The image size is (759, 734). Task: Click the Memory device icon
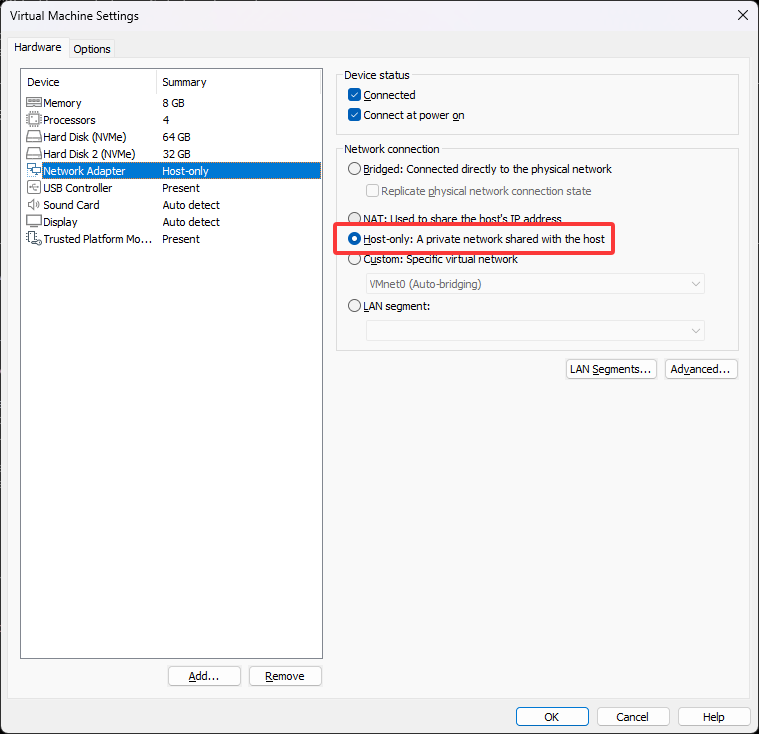[33, 103]
